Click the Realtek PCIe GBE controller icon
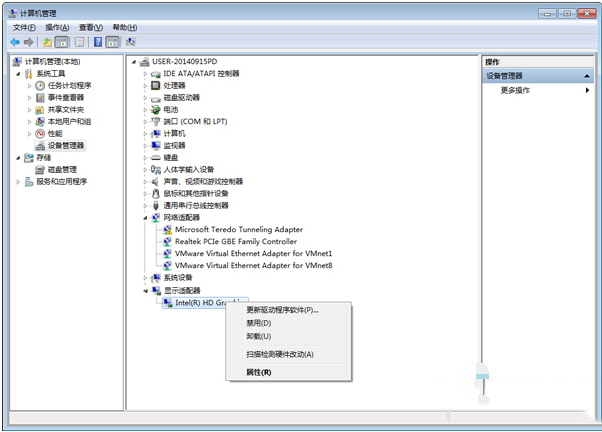Screen dimensions: 602x432 point(167,242)
